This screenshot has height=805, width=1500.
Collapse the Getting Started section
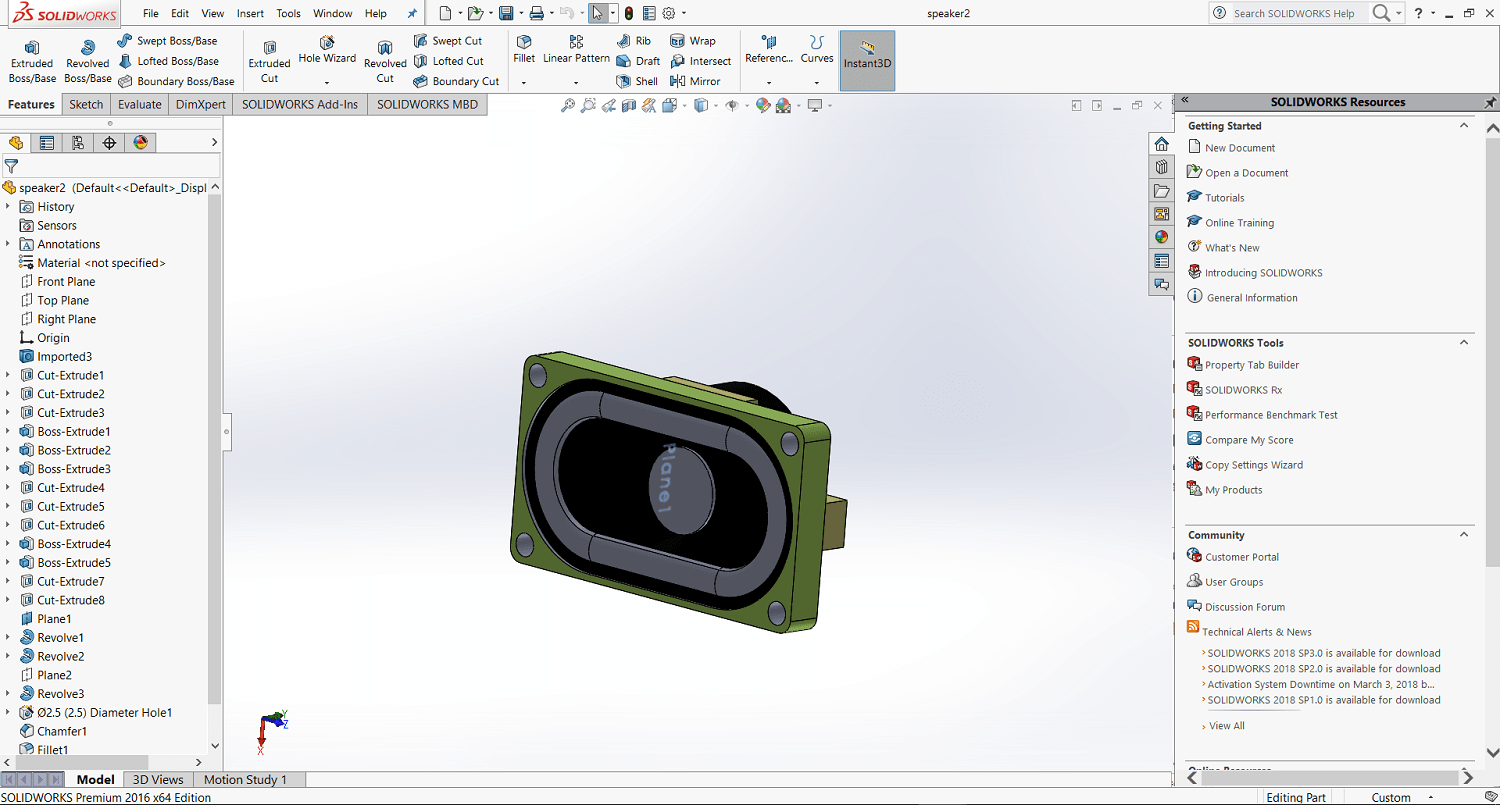1464,126
